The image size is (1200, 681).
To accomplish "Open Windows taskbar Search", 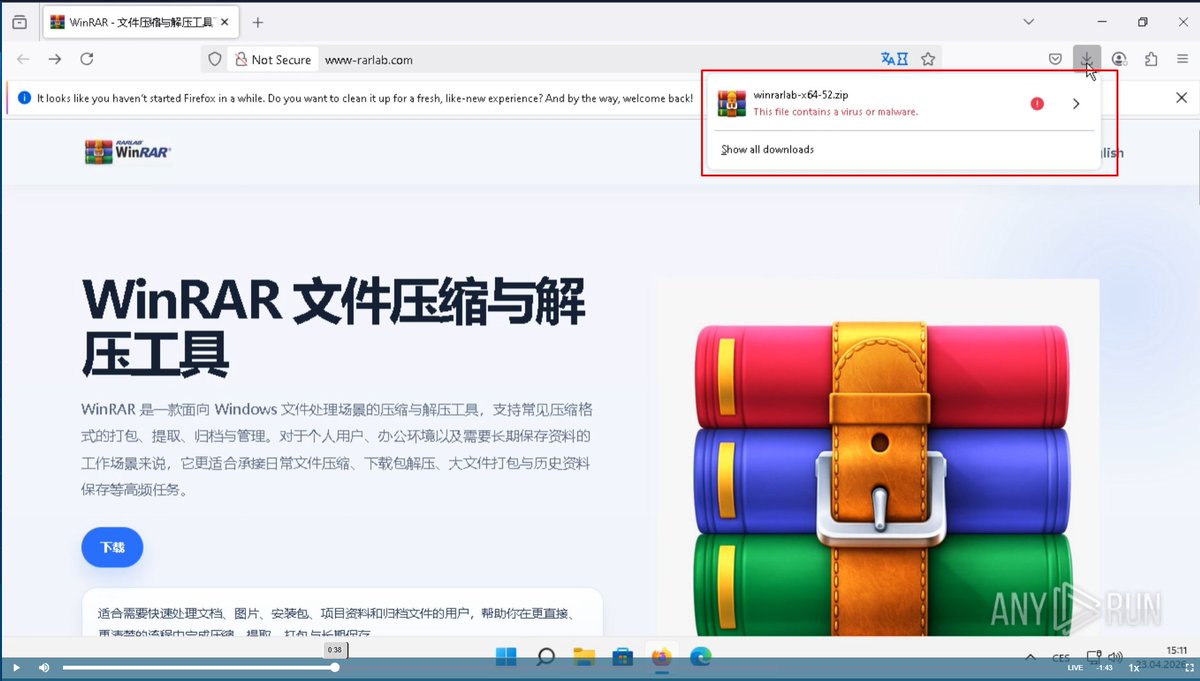I will click(545, 657).
